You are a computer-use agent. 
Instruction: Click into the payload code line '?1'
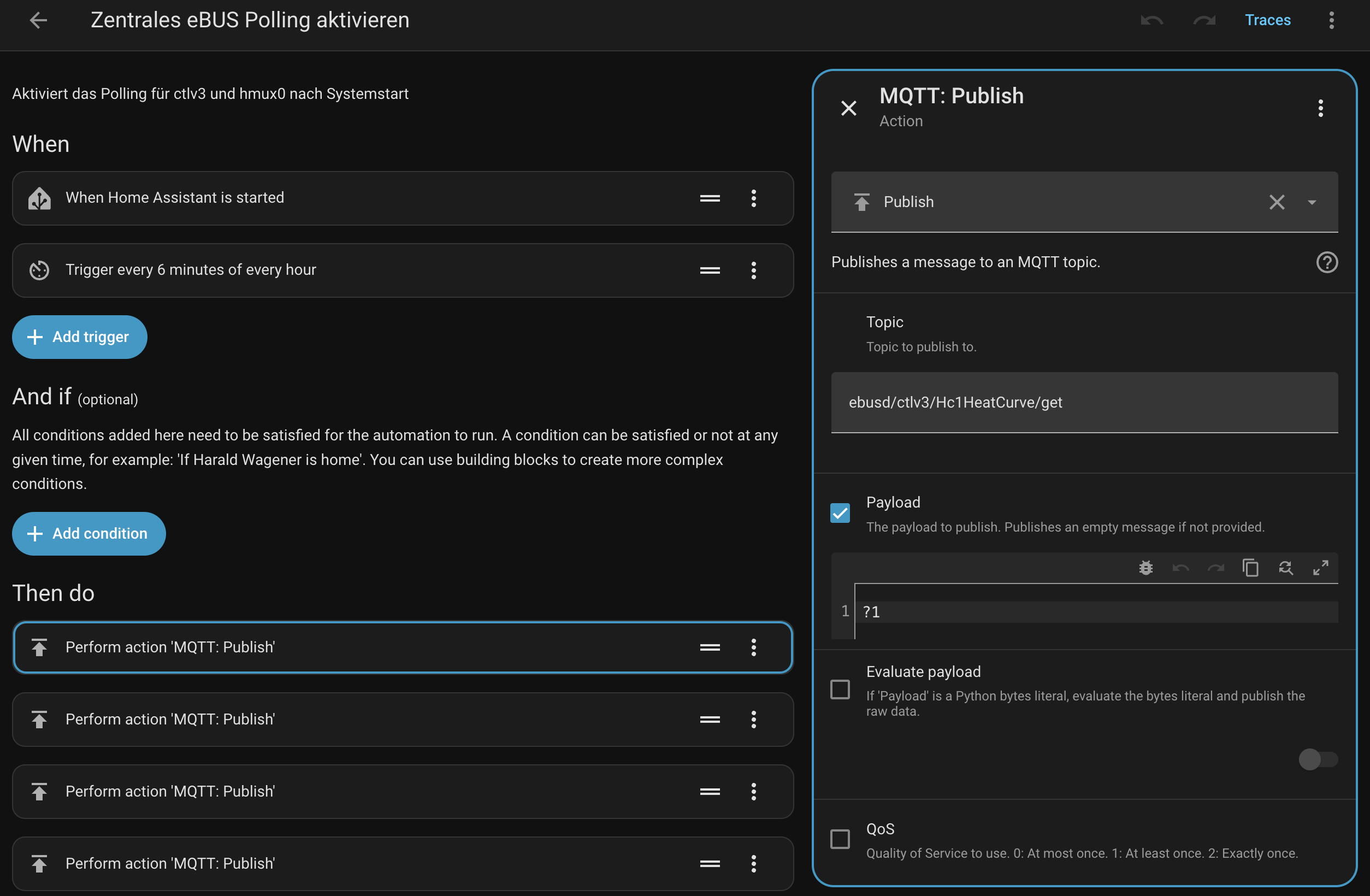click(1096, 611)
